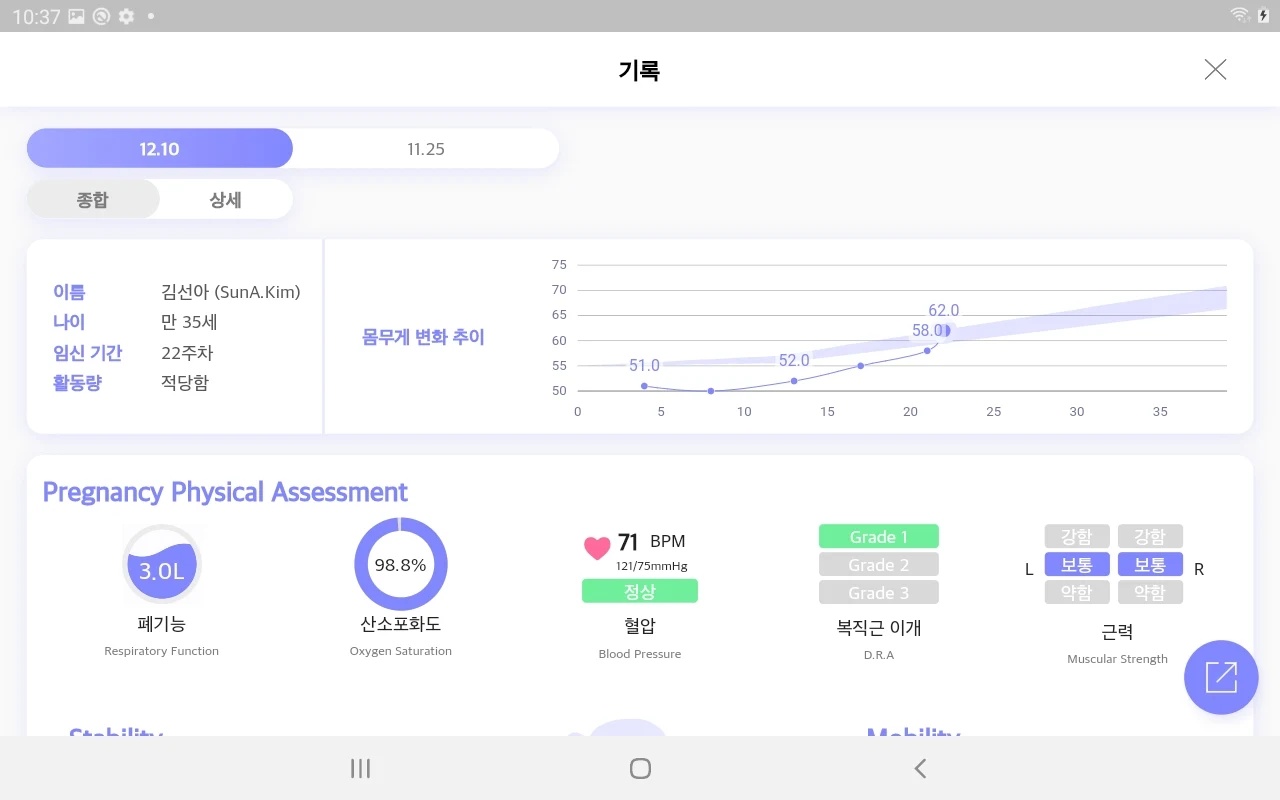Select Grade 2 for 복직근 이개
The height and width of the screenshot is (800, 1280).
(x=878, y=563)
